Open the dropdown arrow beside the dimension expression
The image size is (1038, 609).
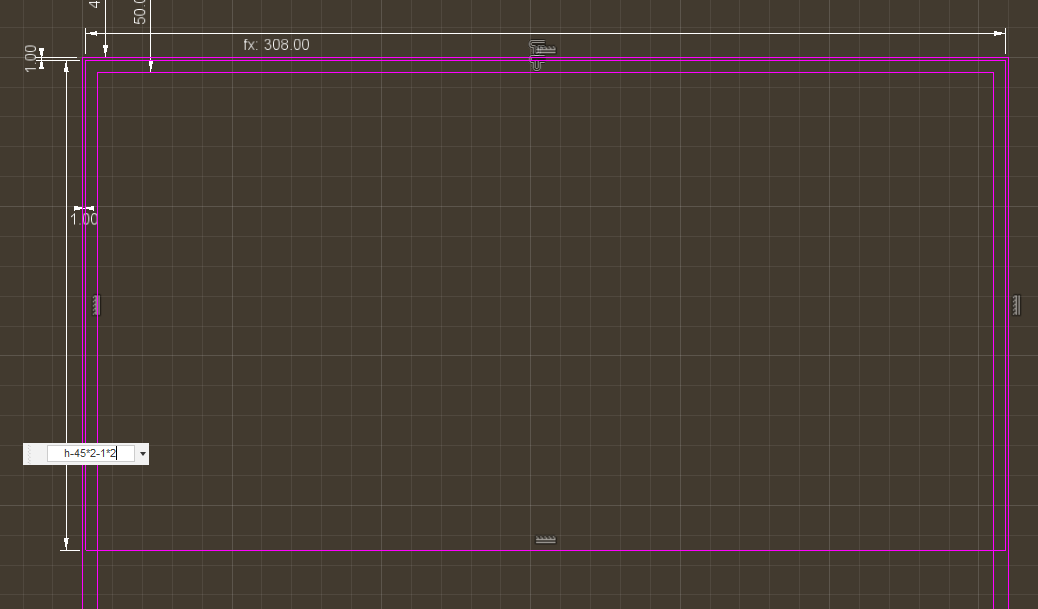pyautogui.click(x=142, y=454)
